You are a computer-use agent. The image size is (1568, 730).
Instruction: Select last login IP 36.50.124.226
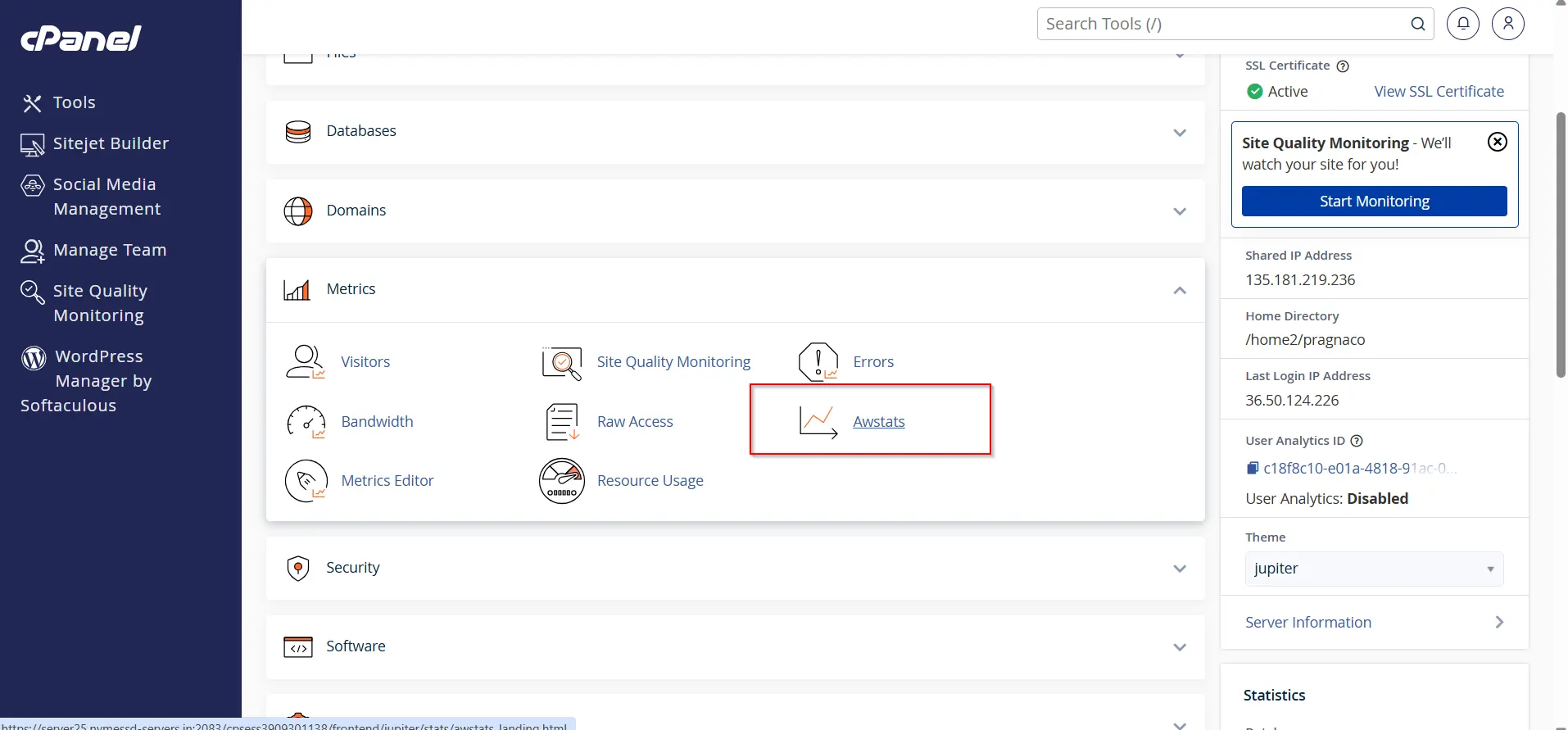[1292, 401]
